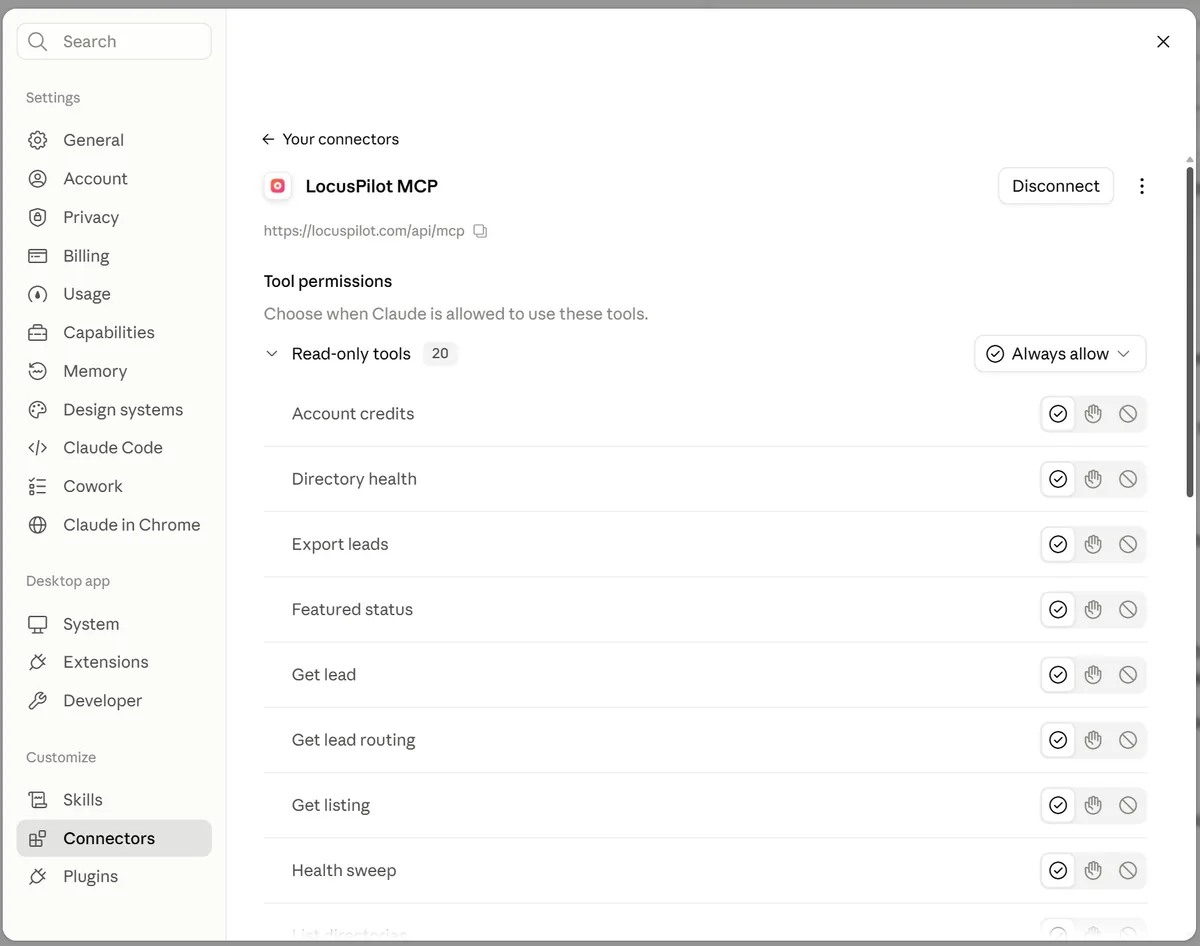The height and width of the screenshot is (946, 1200).
Task: Open Usage settings
Action: click(114, 294)
